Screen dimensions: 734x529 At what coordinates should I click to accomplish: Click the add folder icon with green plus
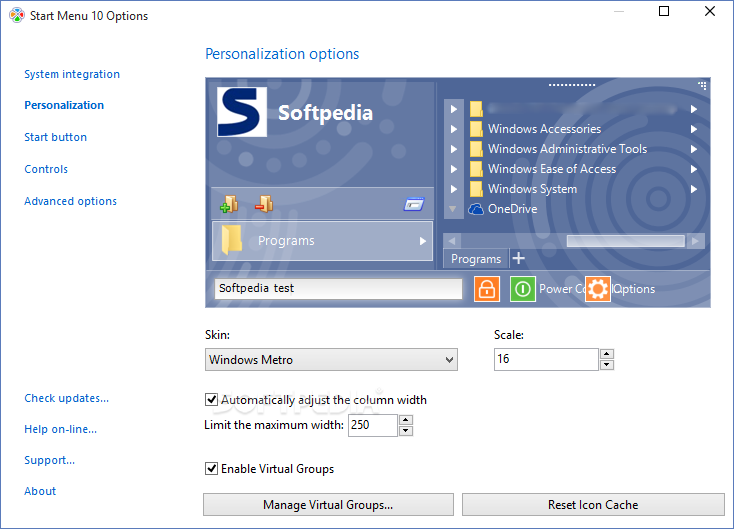(229, 204)
